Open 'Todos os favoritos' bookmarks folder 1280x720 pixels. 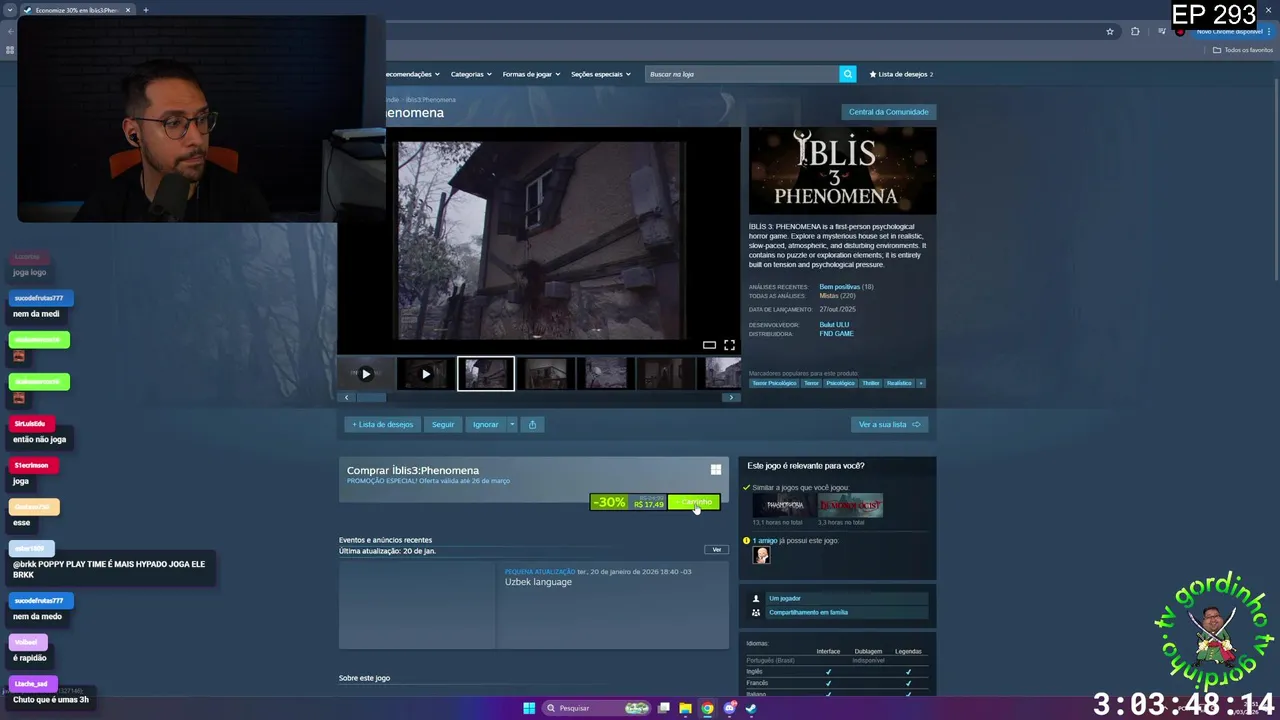[x=1243, y=50]
